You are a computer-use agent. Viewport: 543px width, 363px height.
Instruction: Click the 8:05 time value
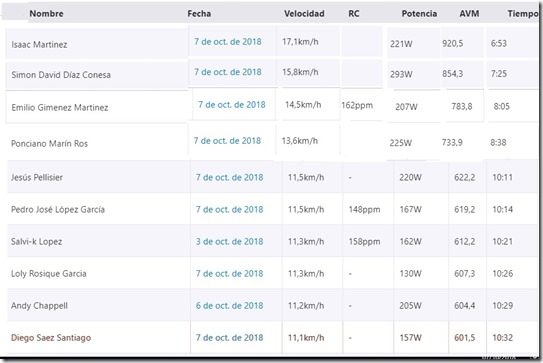(501, 106)
